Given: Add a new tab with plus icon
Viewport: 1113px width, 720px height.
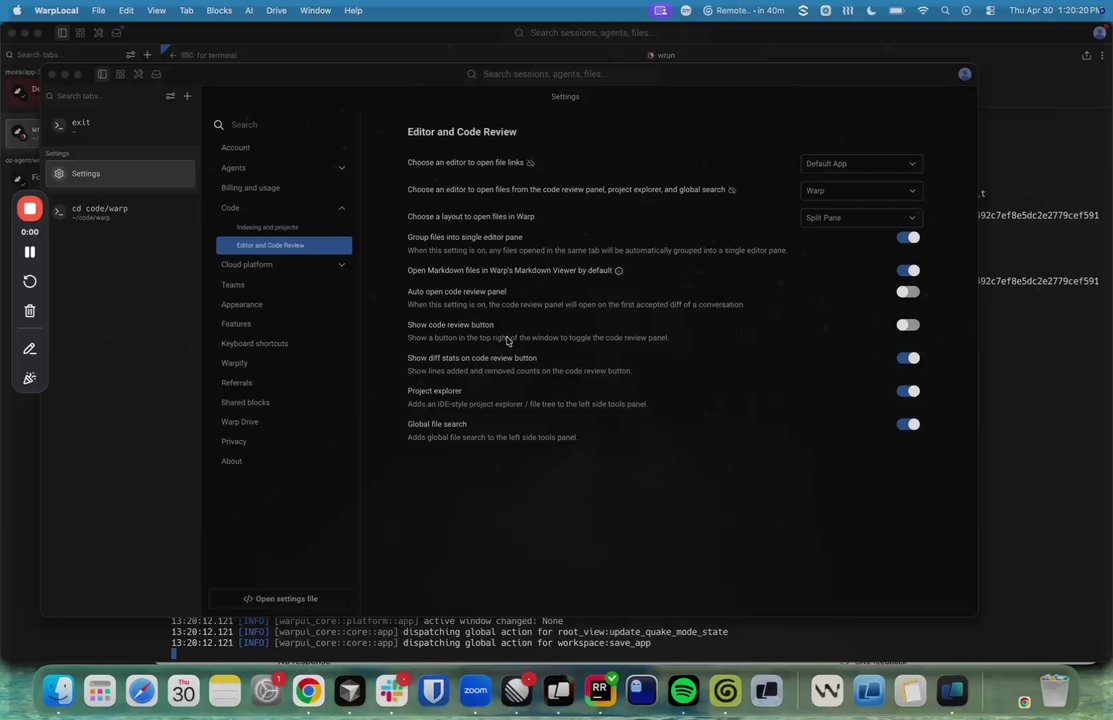Looking at the screenshot, I should 187,96.
